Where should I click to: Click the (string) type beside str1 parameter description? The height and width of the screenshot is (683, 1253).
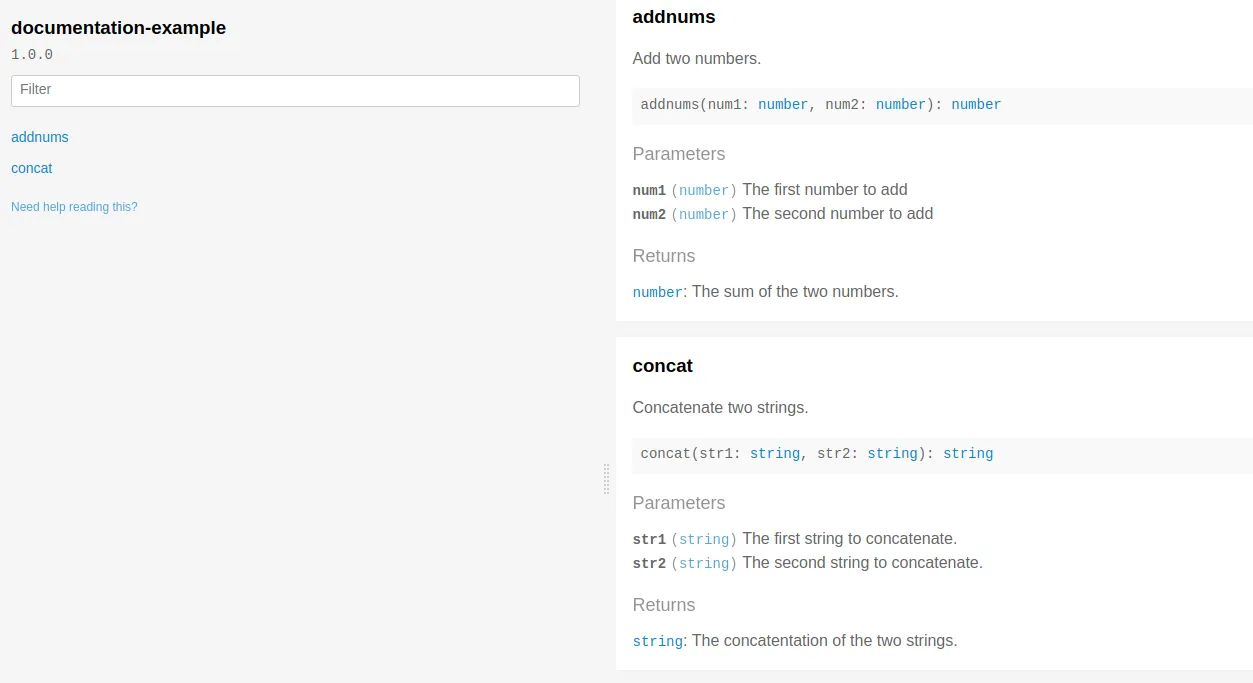pos(704,539)
